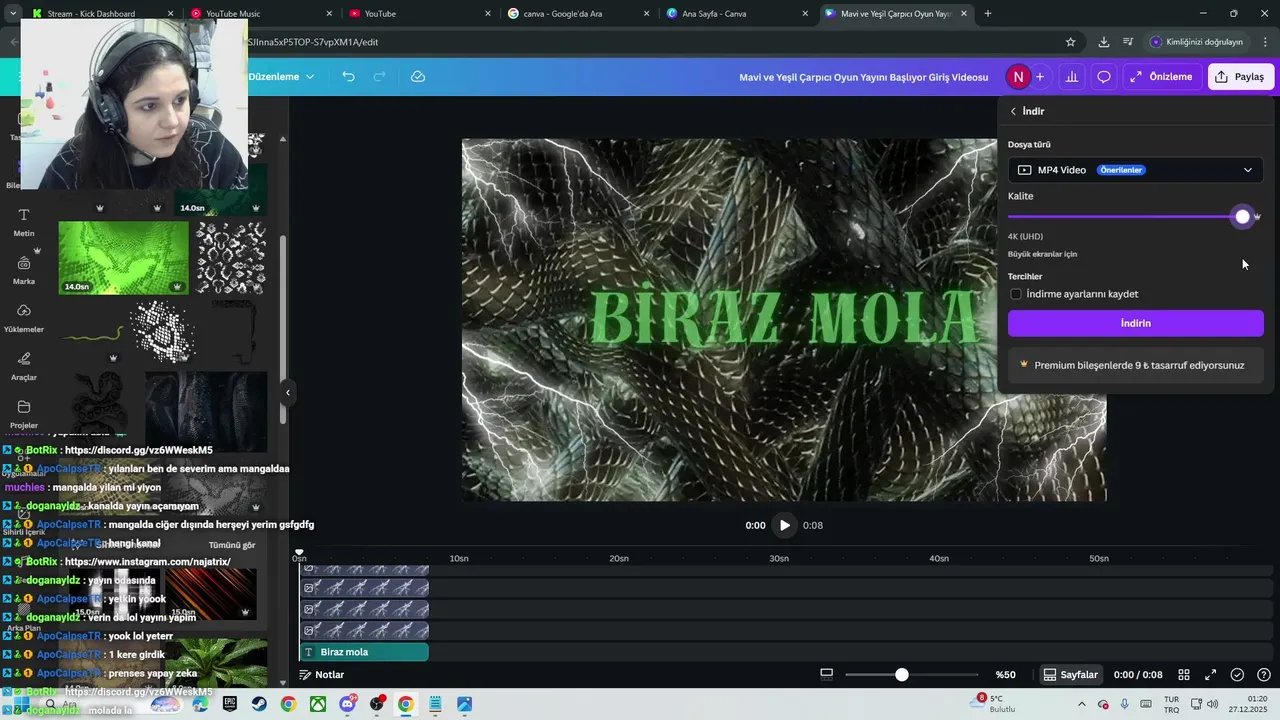Toggle the Sayfalar pages view
This screenshot has width=1280, height=720.
pyautogui.click(x=1070, y=675)
